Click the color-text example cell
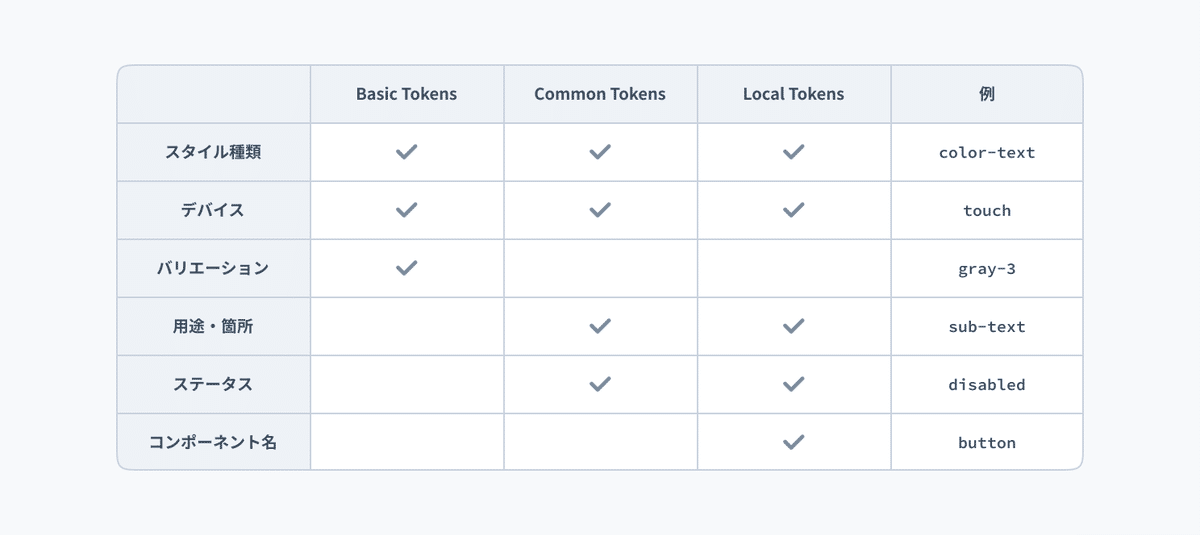 pos(987,153)
